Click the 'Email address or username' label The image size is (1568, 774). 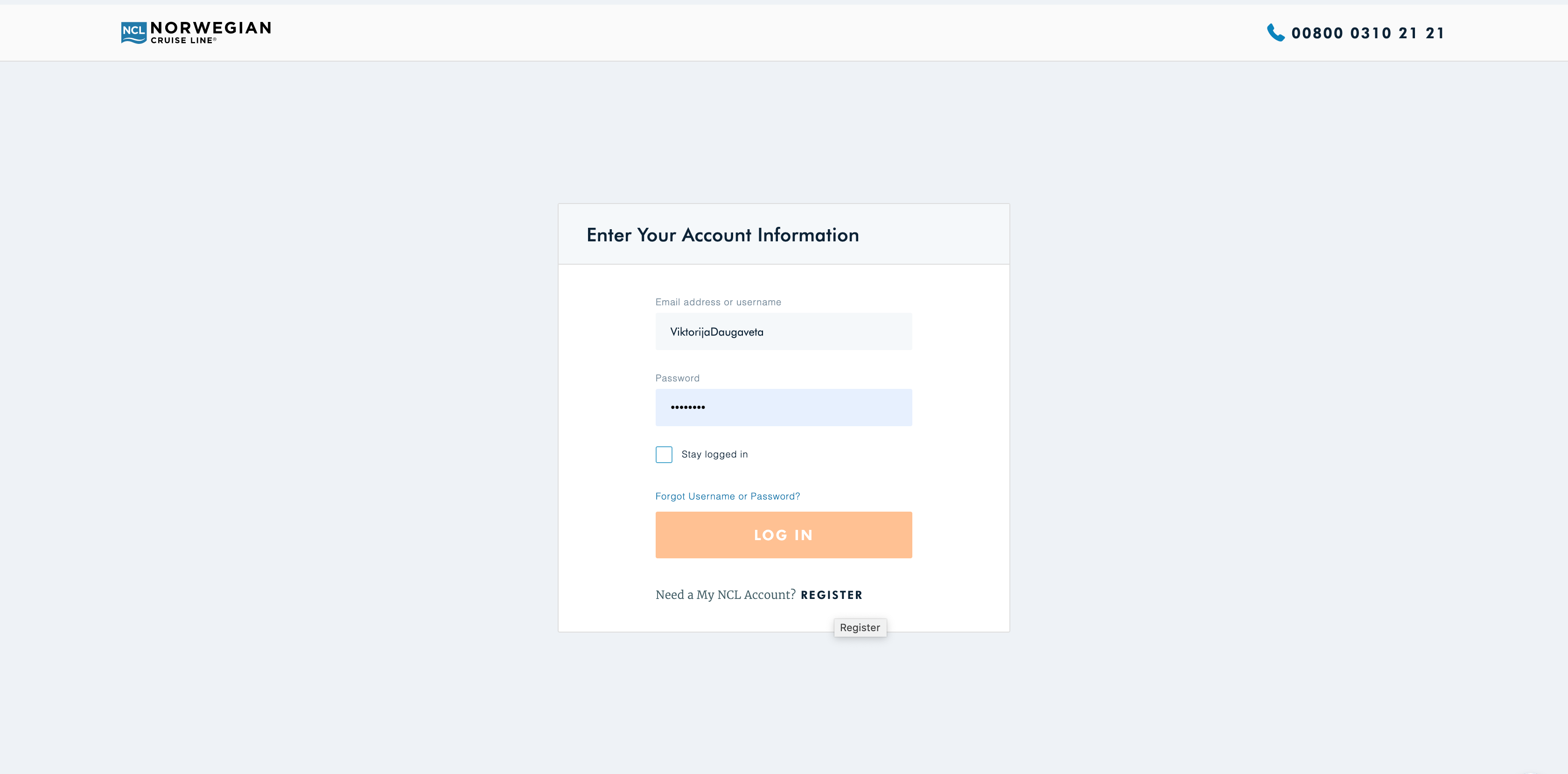718,302
